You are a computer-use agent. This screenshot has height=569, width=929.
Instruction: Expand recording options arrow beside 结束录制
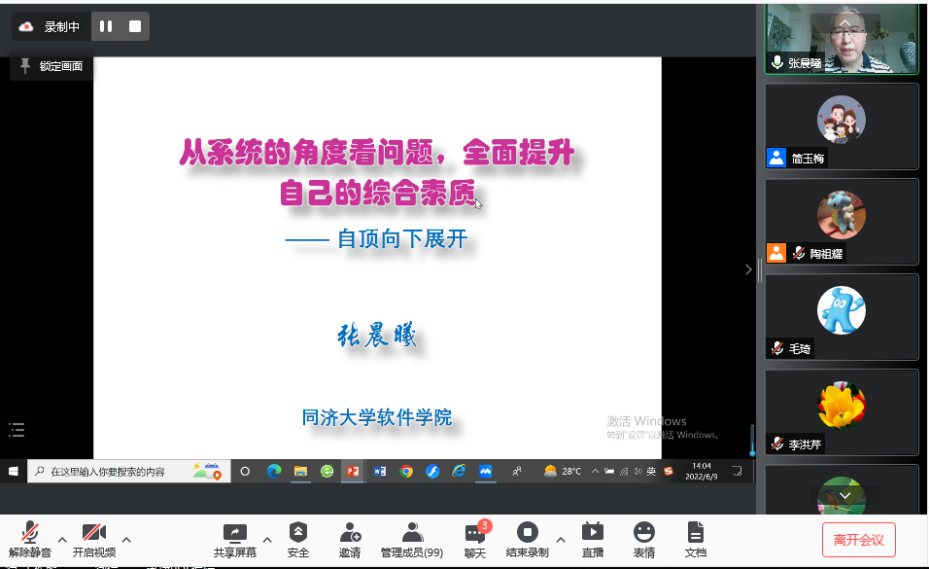[x=560, y=540]
